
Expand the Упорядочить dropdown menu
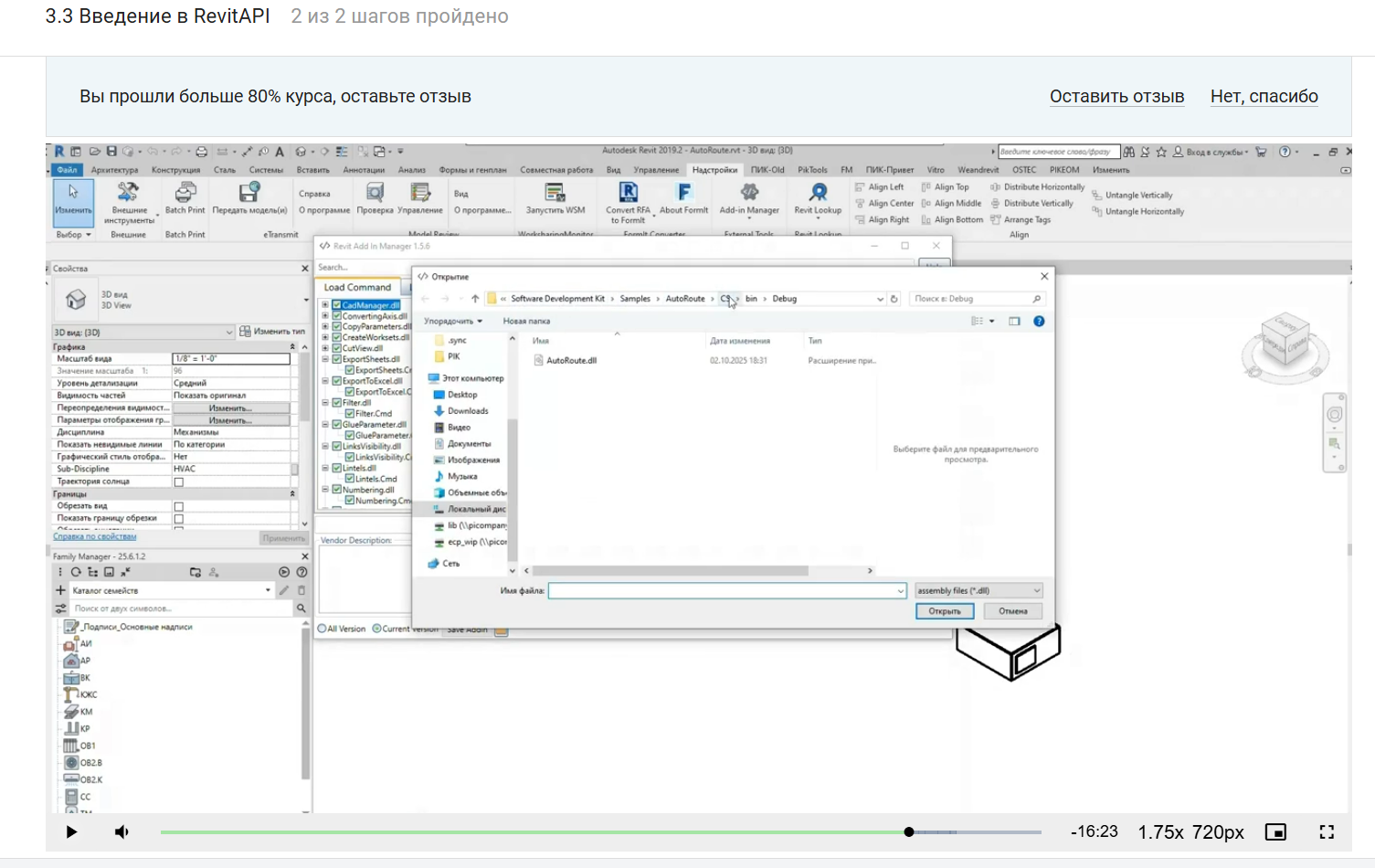(452, 322)
